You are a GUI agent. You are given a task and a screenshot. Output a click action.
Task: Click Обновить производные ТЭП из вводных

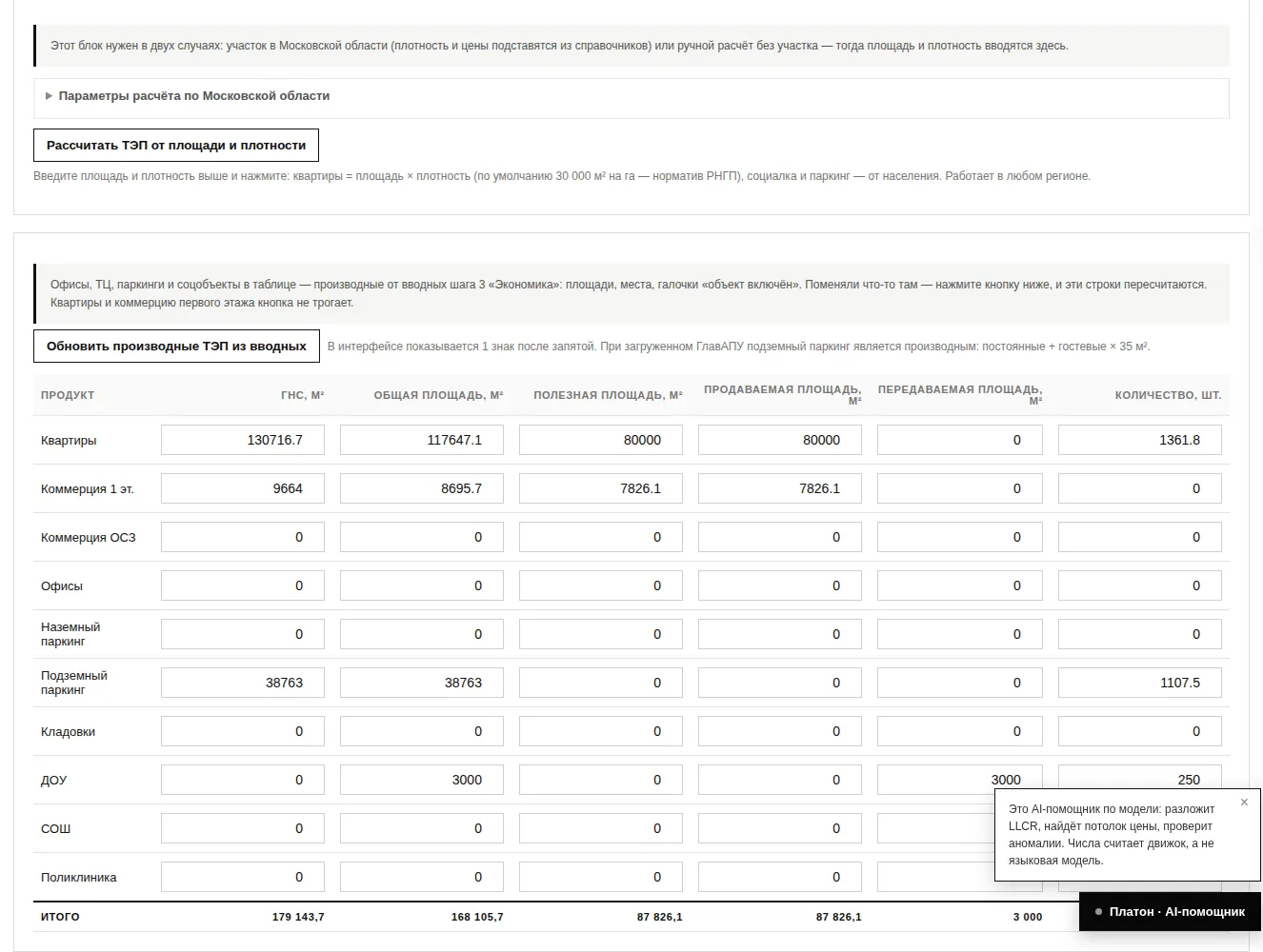click(176, 347)
